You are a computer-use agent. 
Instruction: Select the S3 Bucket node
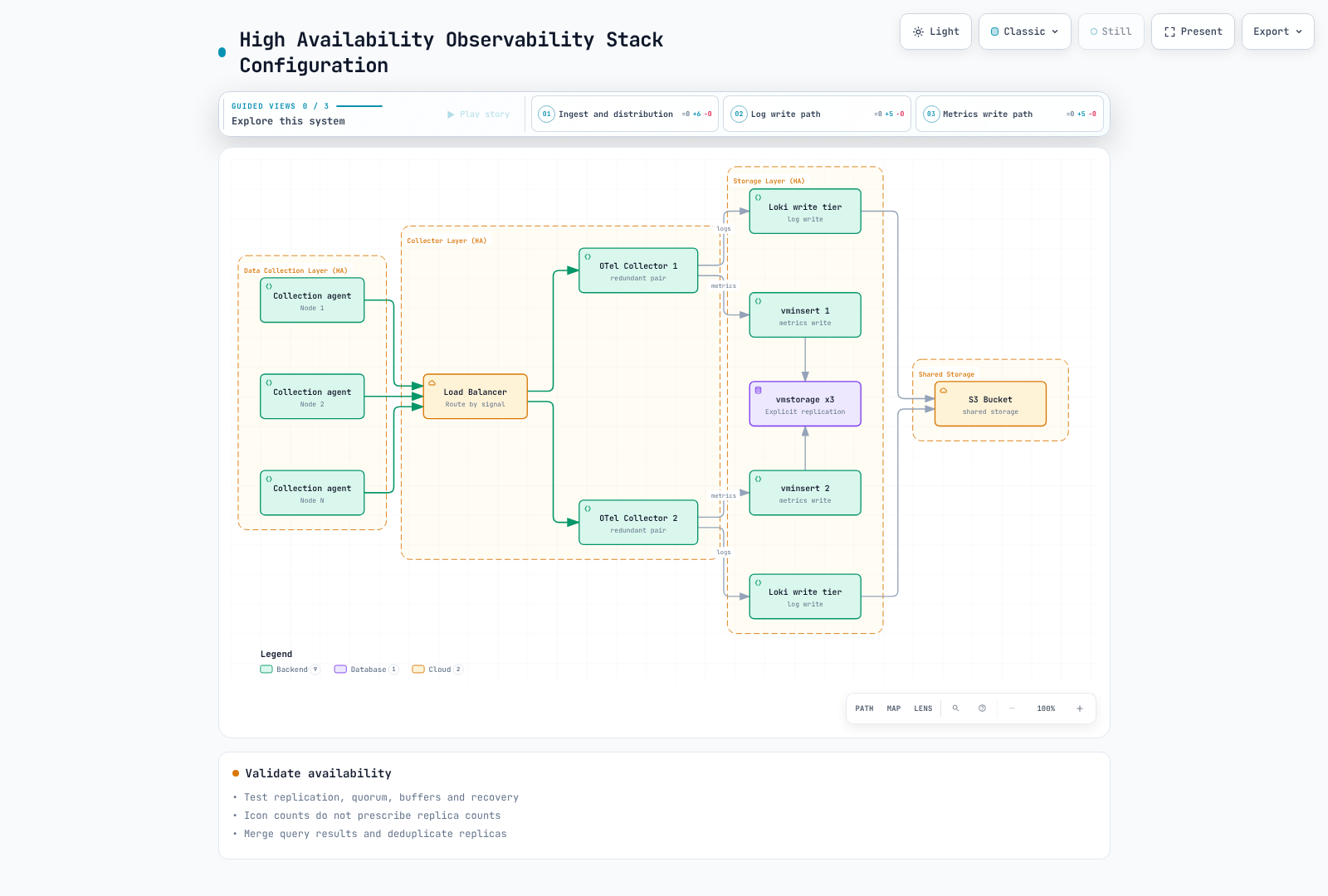click(x=990, y=404)
